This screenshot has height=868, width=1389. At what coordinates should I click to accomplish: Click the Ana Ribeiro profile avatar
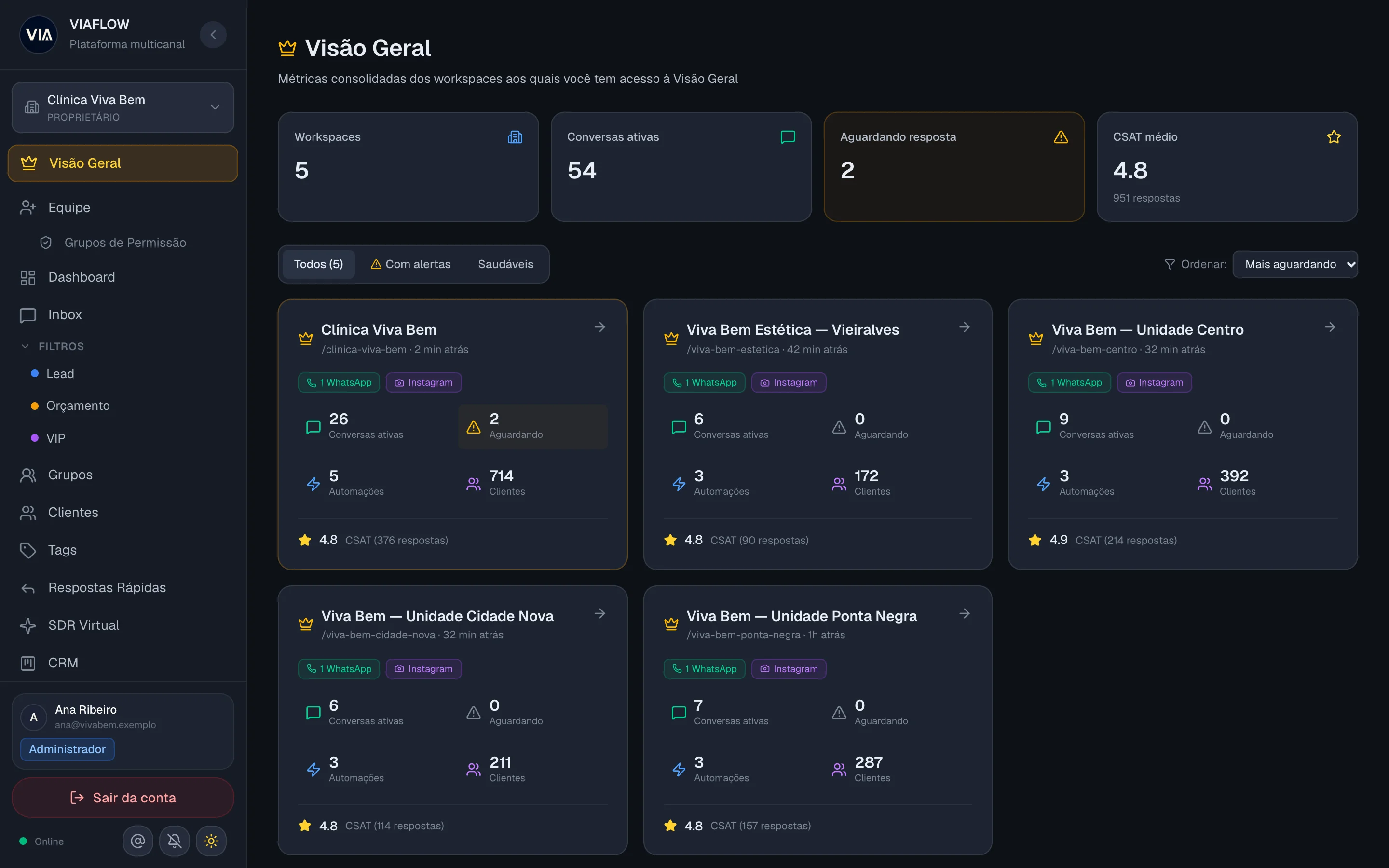point(33,717)
